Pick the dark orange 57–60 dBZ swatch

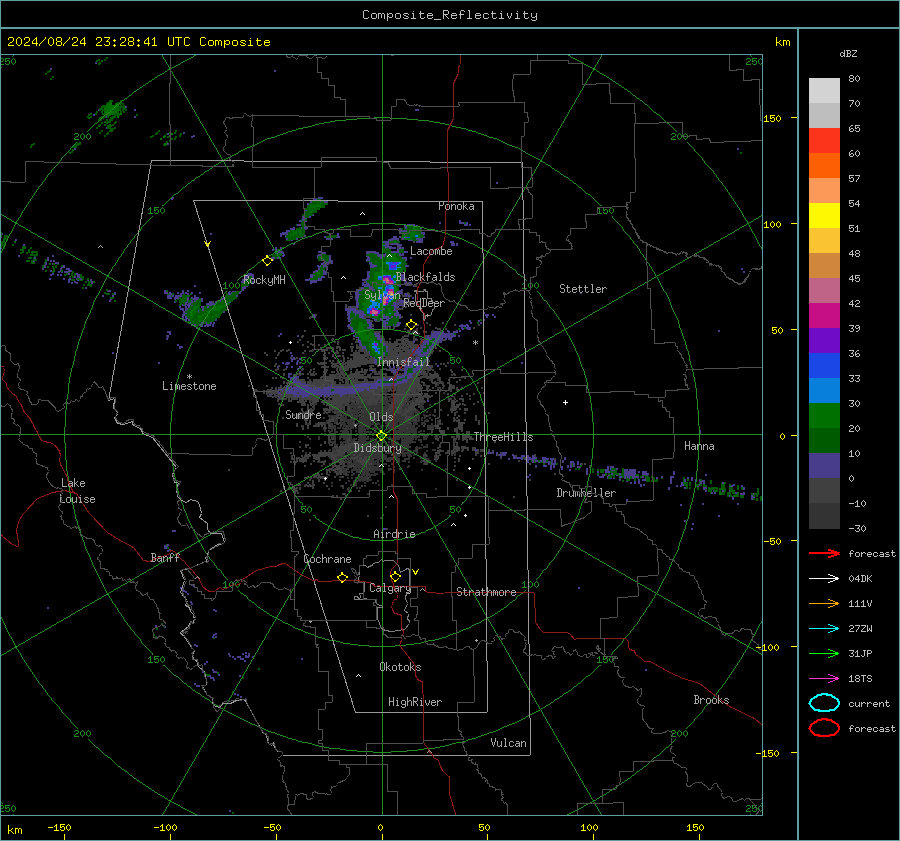click(x=824, y=166)
